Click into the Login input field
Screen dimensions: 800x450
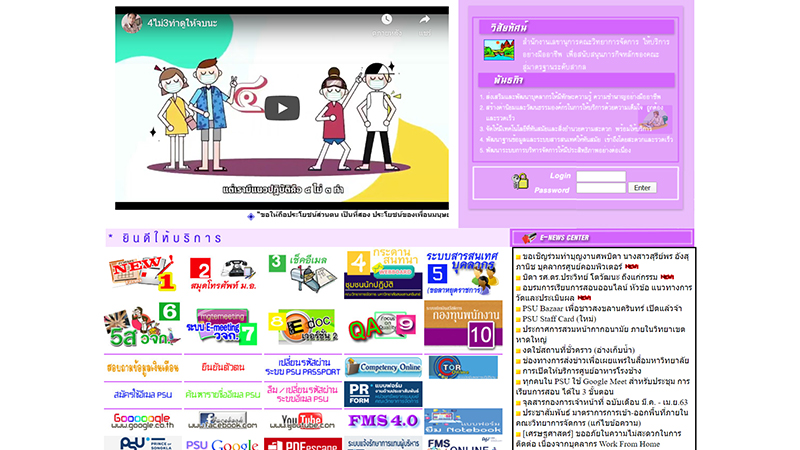click(601, 177)
